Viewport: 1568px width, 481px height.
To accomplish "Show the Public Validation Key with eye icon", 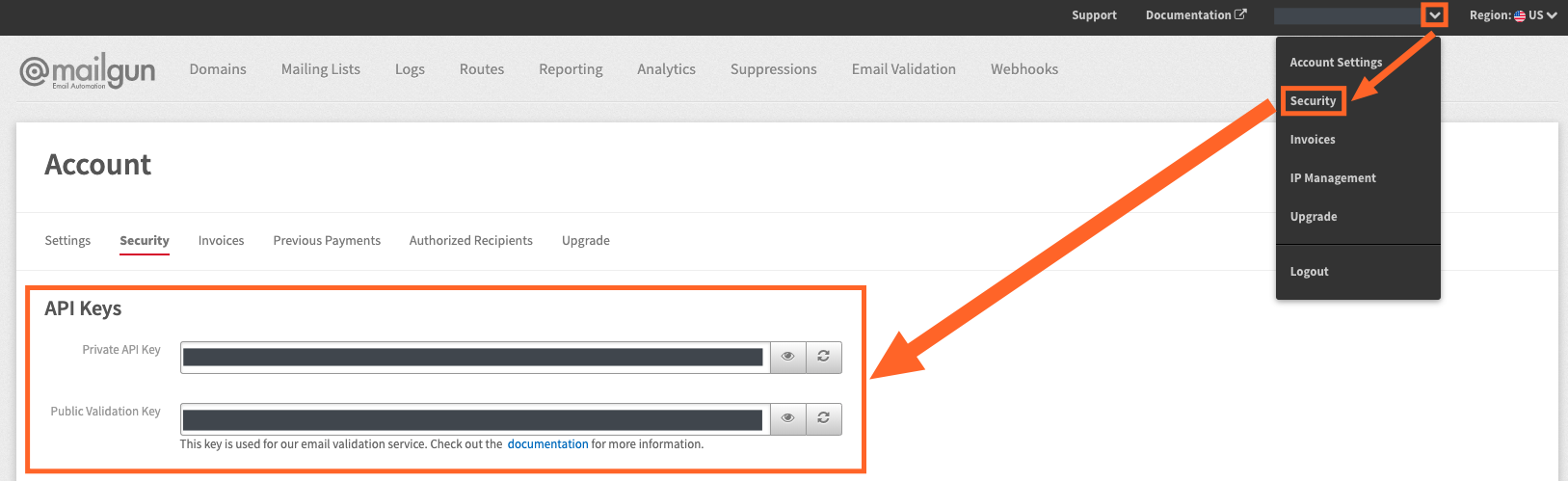I will (x=787, y=418).
